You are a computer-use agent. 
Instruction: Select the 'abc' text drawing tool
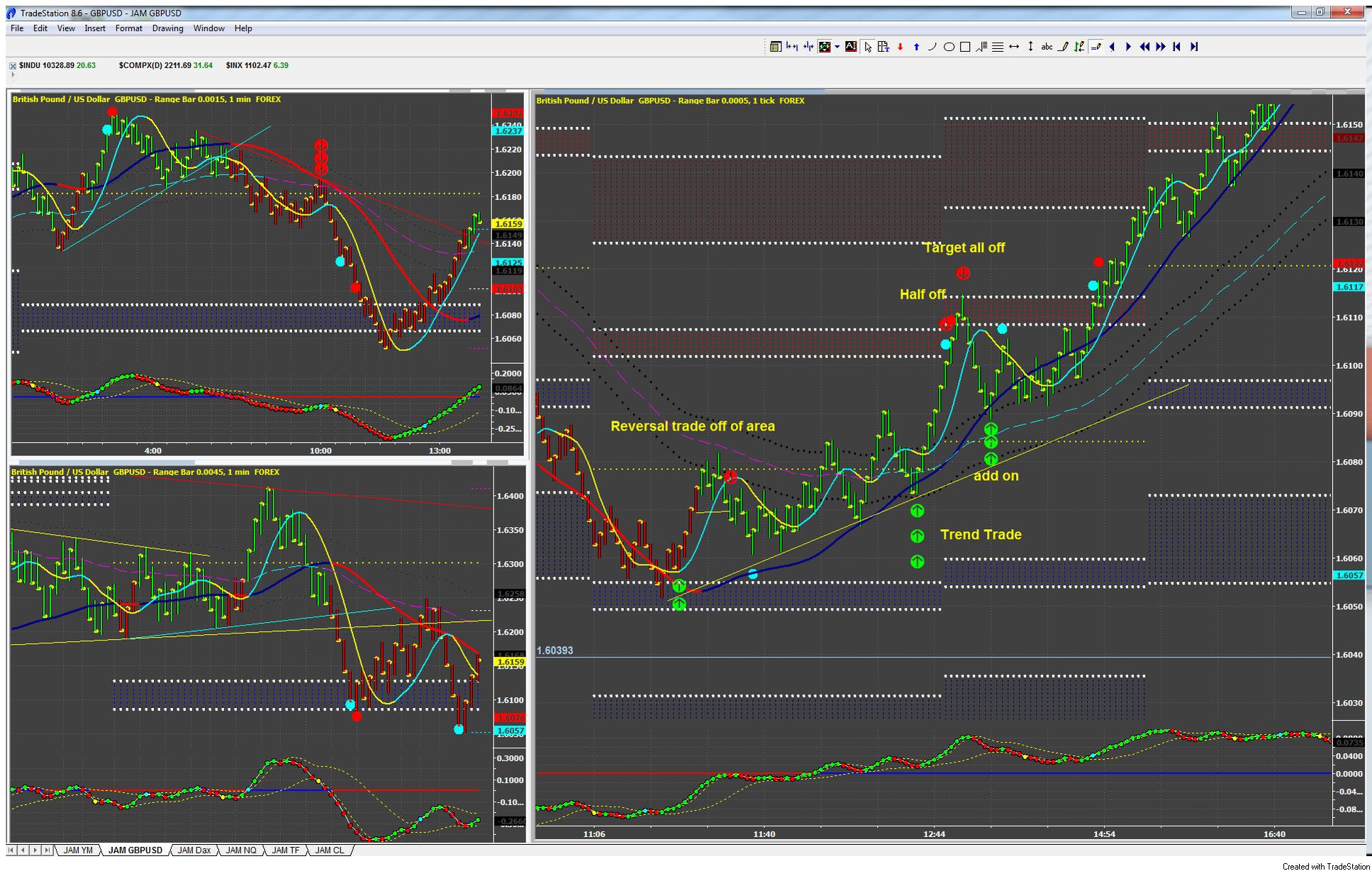(x=1047, y=47)
